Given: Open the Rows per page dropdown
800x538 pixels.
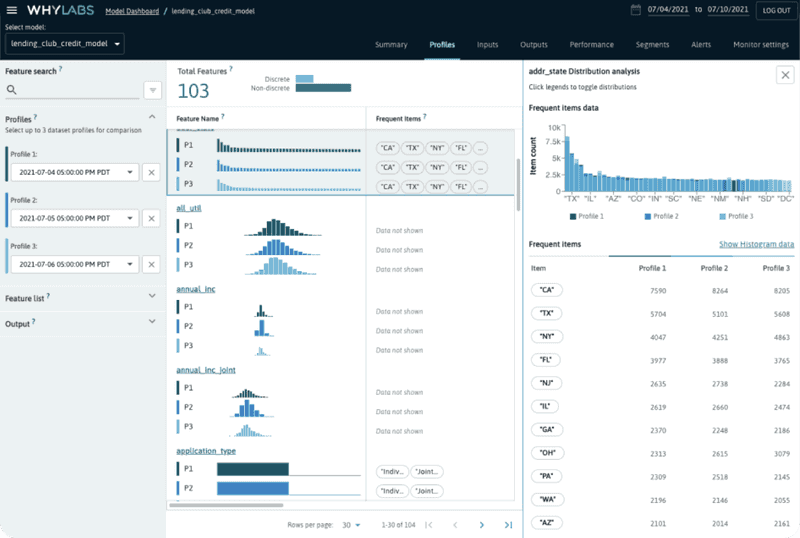Looking at the screenshot, I should click(x=350, y=524).
